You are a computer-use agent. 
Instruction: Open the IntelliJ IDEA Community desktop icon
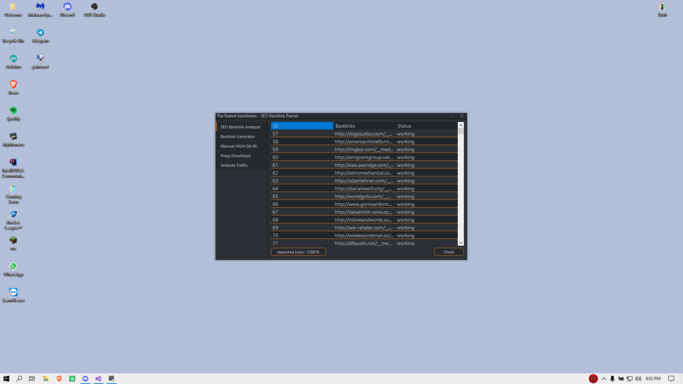[13, 168]
